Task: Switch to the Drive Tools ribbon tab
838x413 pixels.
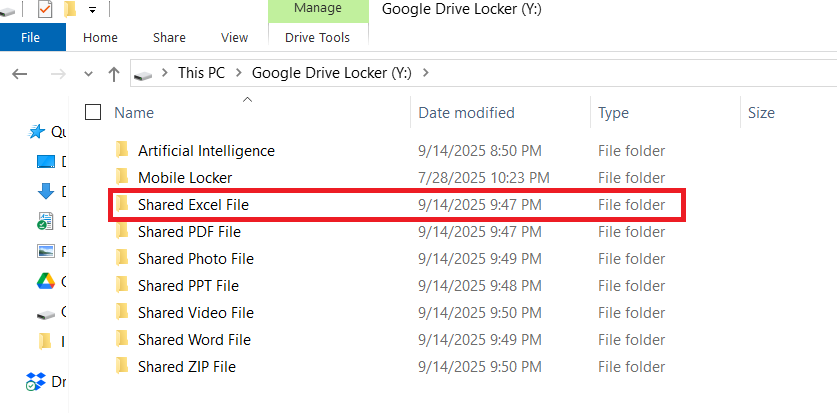Action: pyautogui.click(x=317, y=38)
